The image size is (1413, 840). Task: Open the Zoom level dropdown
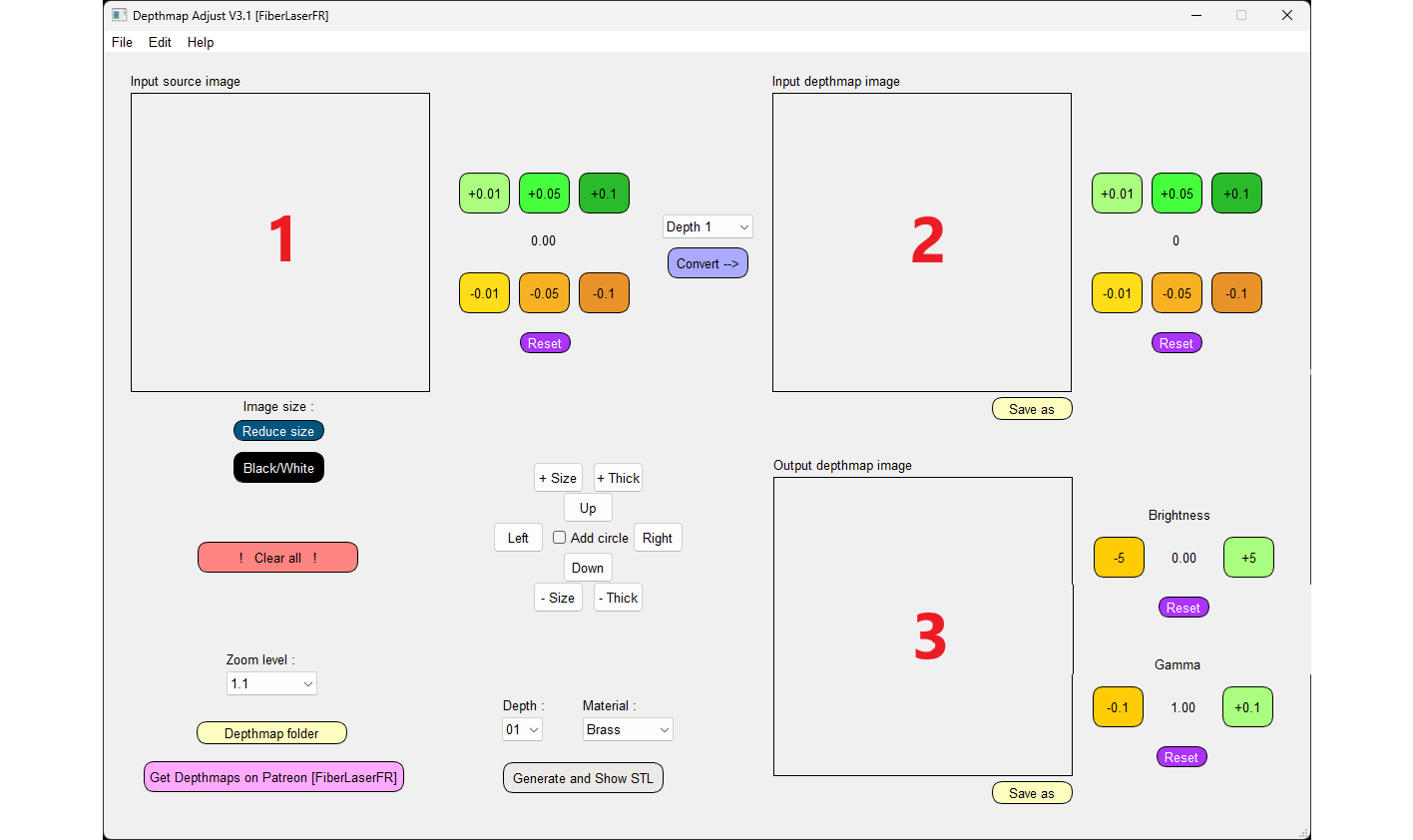point(271,683)
